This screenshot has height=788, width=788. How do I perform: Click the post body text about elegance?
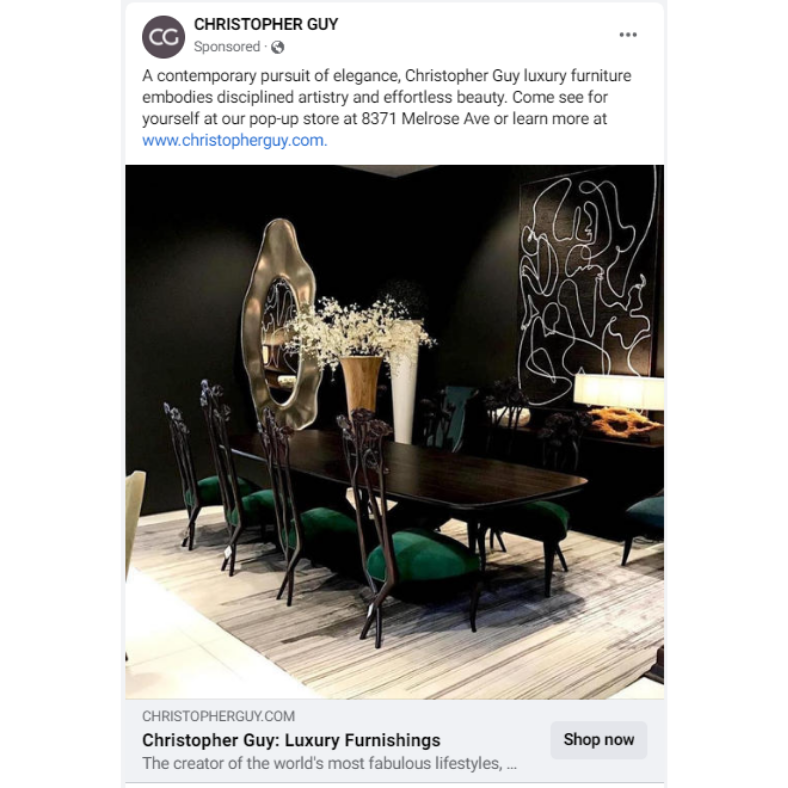[386, 97]
